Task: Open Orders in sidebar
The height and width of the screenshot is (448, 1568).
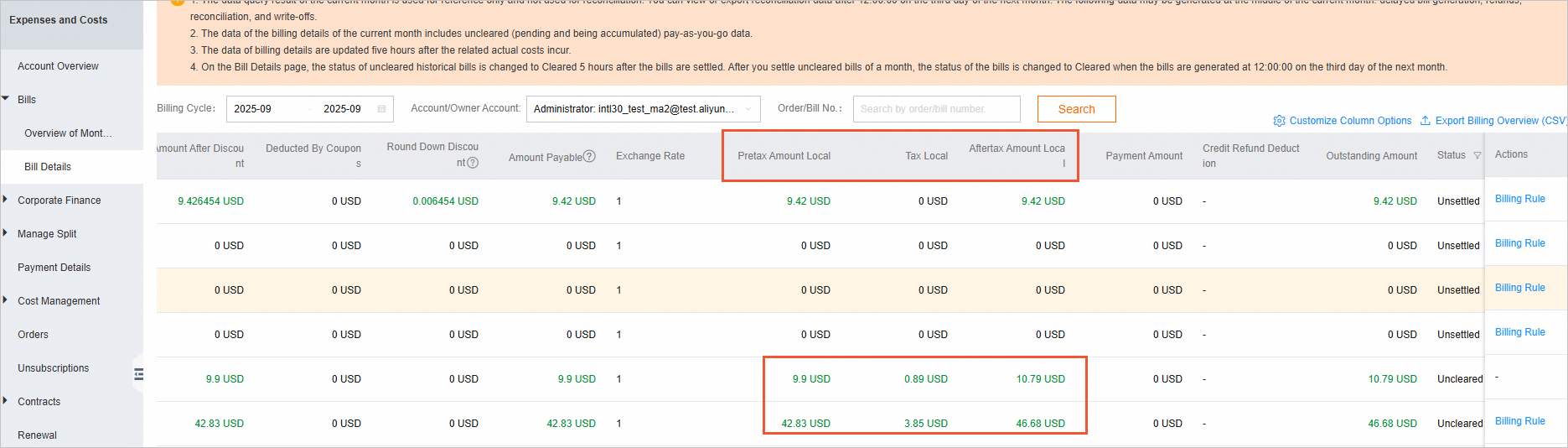Action: [33, 335]
